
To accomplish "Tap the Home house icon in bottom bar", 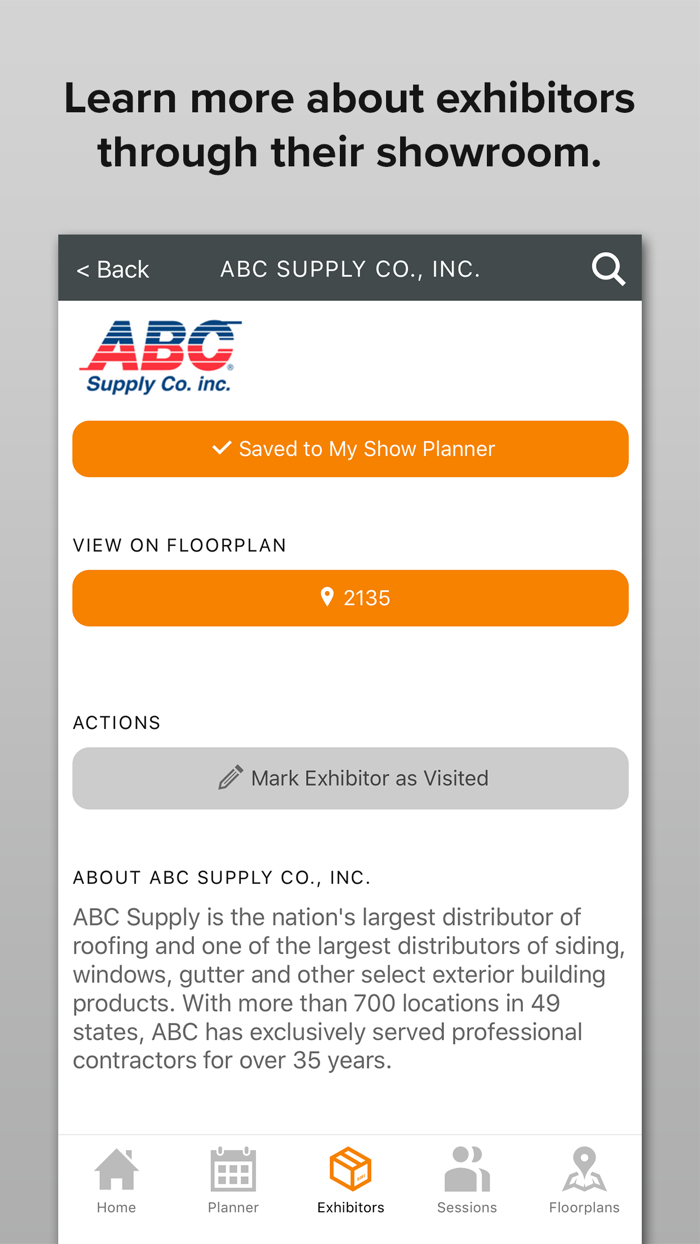I will [116, 1168].
